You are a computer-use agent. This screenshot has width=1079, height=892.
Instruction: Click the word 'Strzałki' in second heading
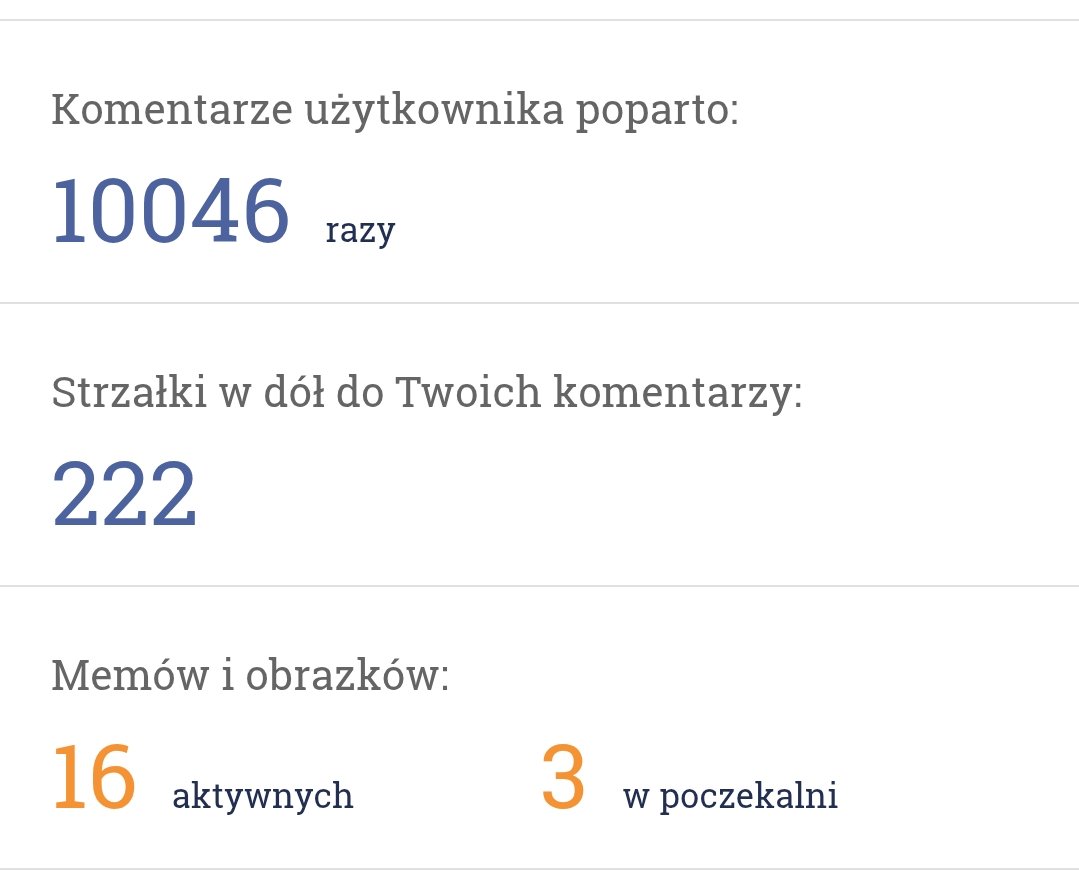click(x=129, y=392)
